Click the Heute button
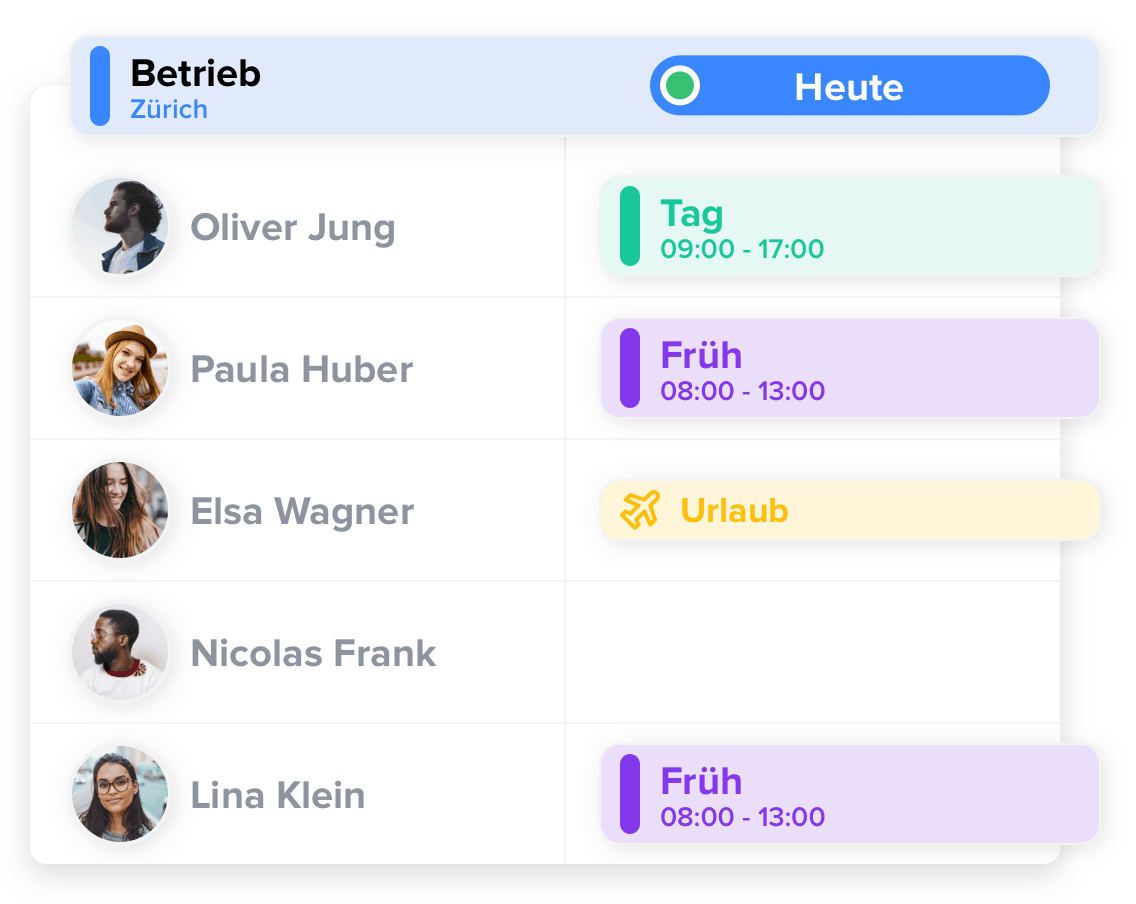The image size is (1136, 904). coord(849,85)
